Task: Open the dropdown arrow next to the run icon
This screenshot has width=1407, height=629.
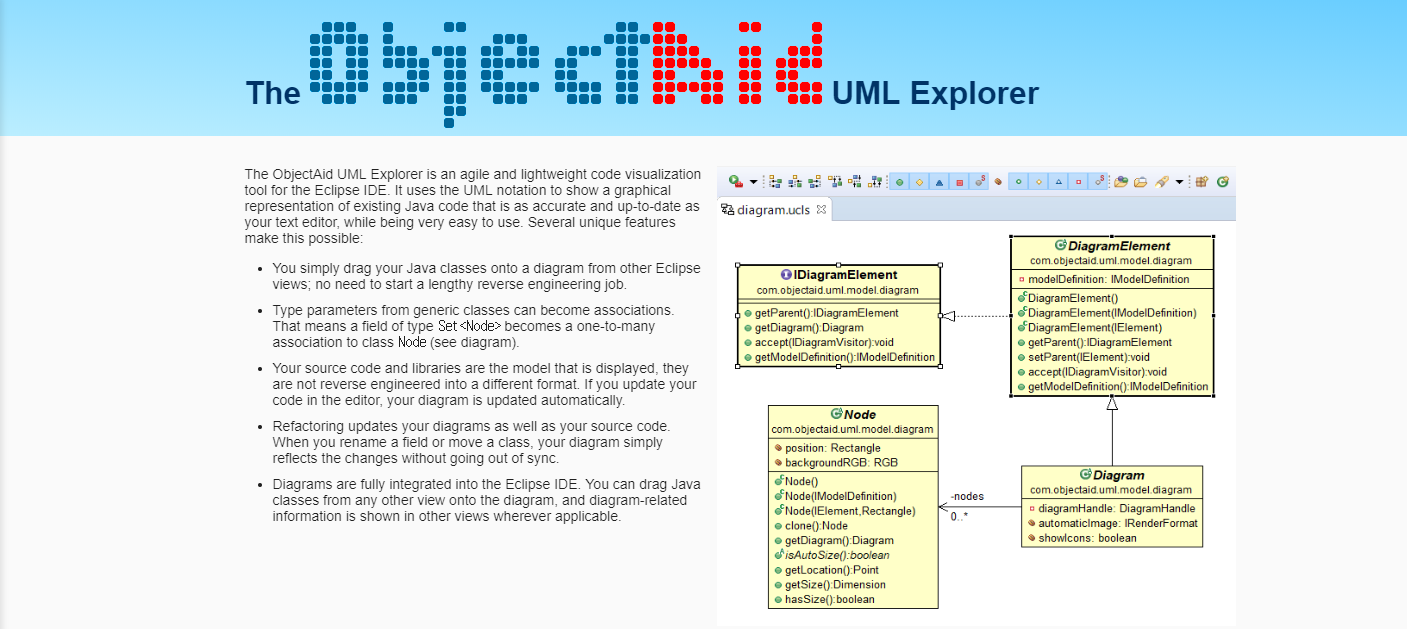Action: [754, 182]
